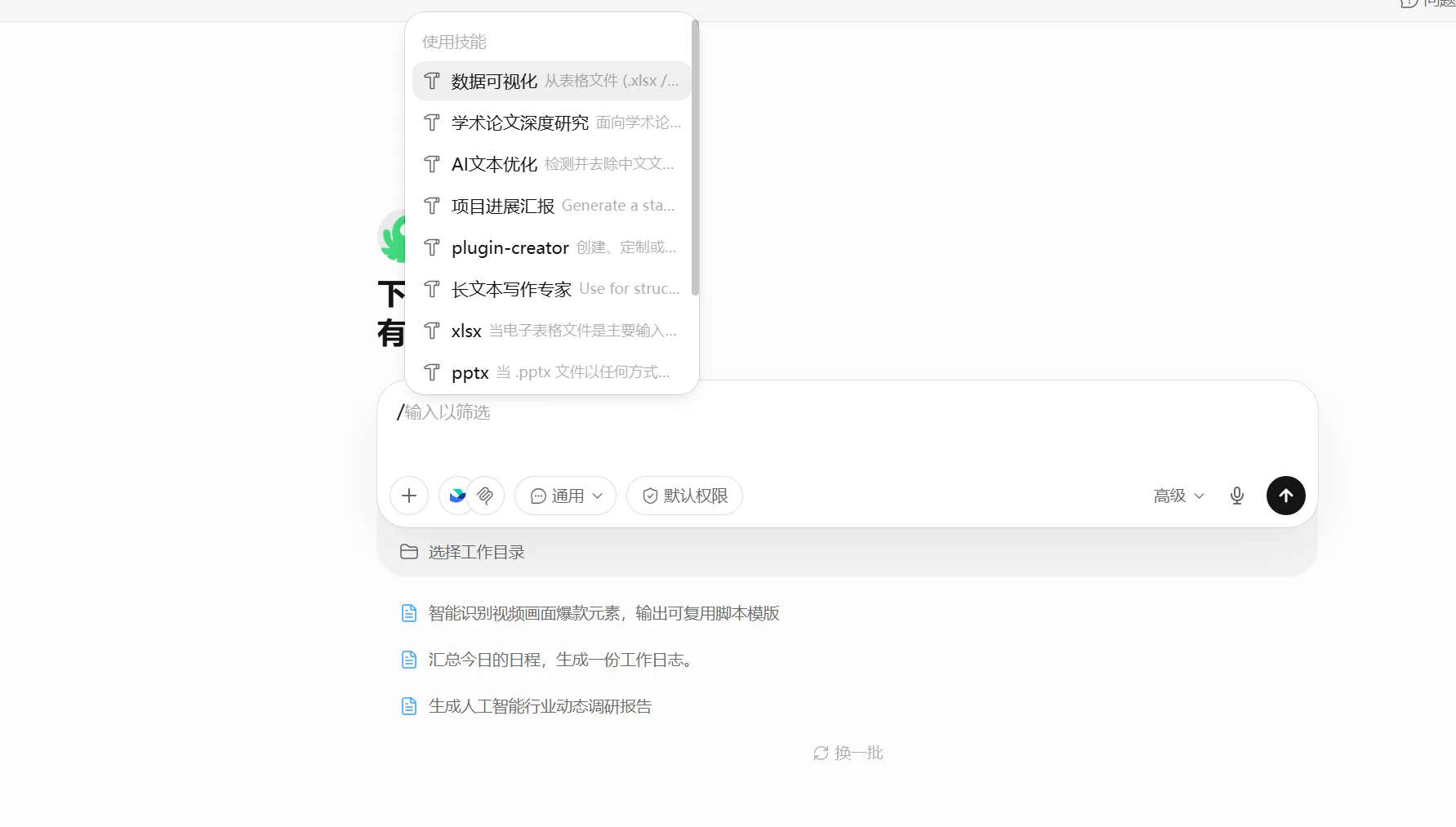Send message with the arrow button
This screenshot has height=827, width=1456.
point(1285,496)
